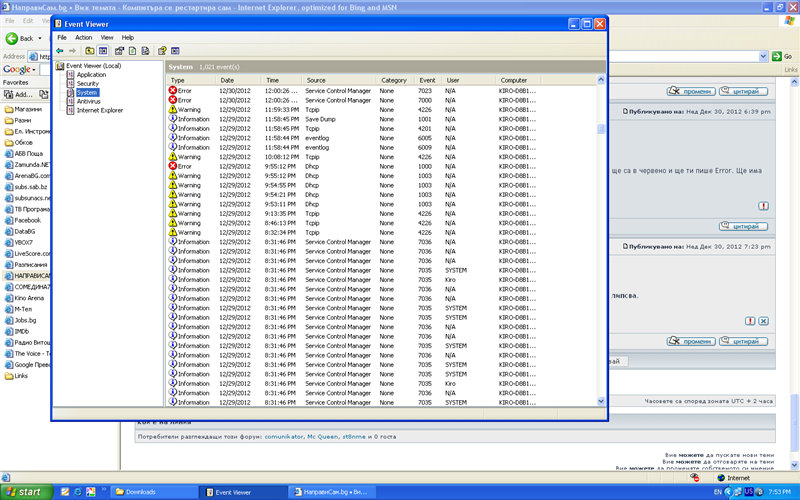
Task: Click the Help question mark toolbar icon
Action: click(x=162, y=51)
